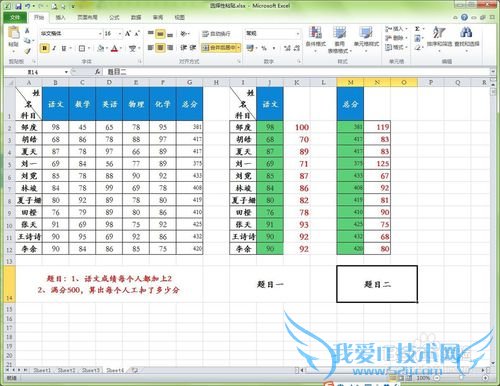
Task: Click the Increase Font Size icon
Action: (x=128, y=34)
